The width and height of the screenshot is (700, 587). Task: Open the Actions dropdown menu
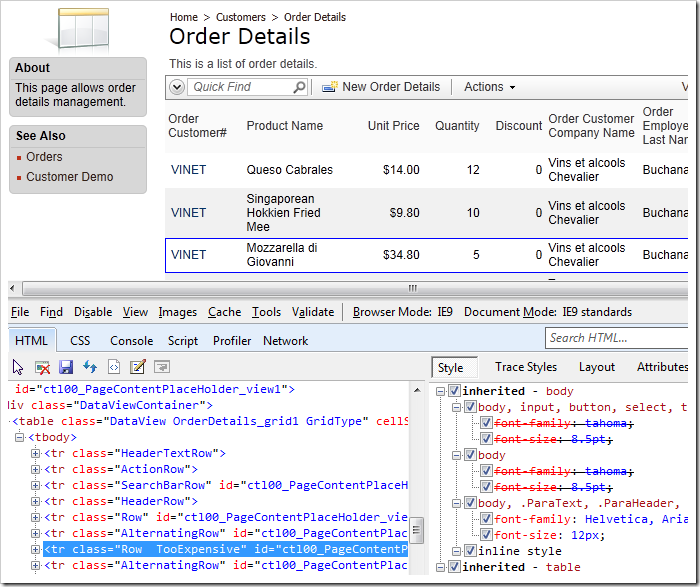489,87
